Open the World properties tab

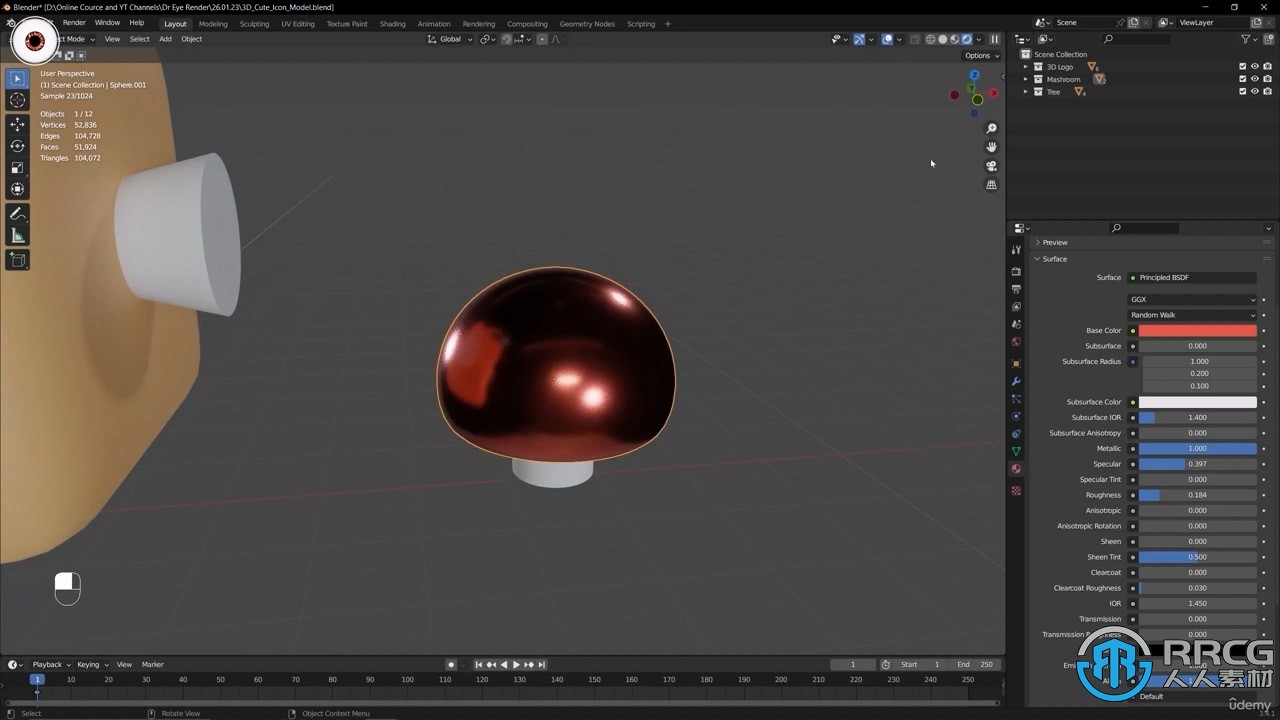1016,342
